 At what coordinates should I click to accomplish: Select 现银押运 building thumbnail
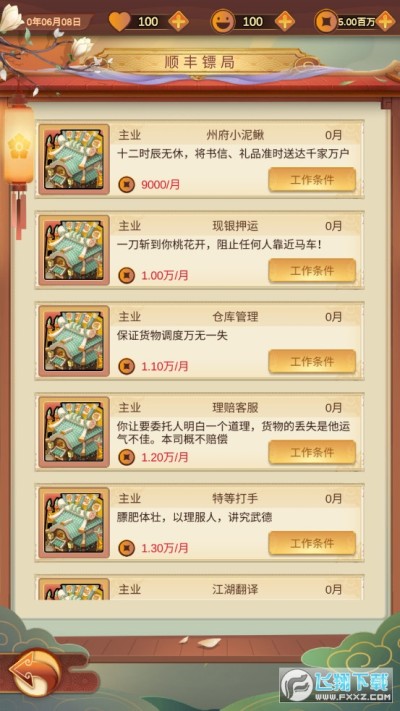coord(74,250)
